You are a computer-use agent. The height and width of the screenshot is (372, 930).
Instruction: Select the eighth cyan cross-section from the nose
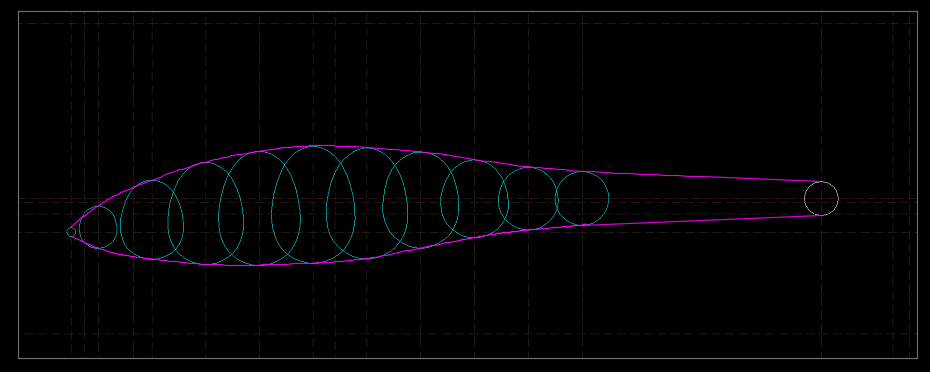(x=474, y=199)
